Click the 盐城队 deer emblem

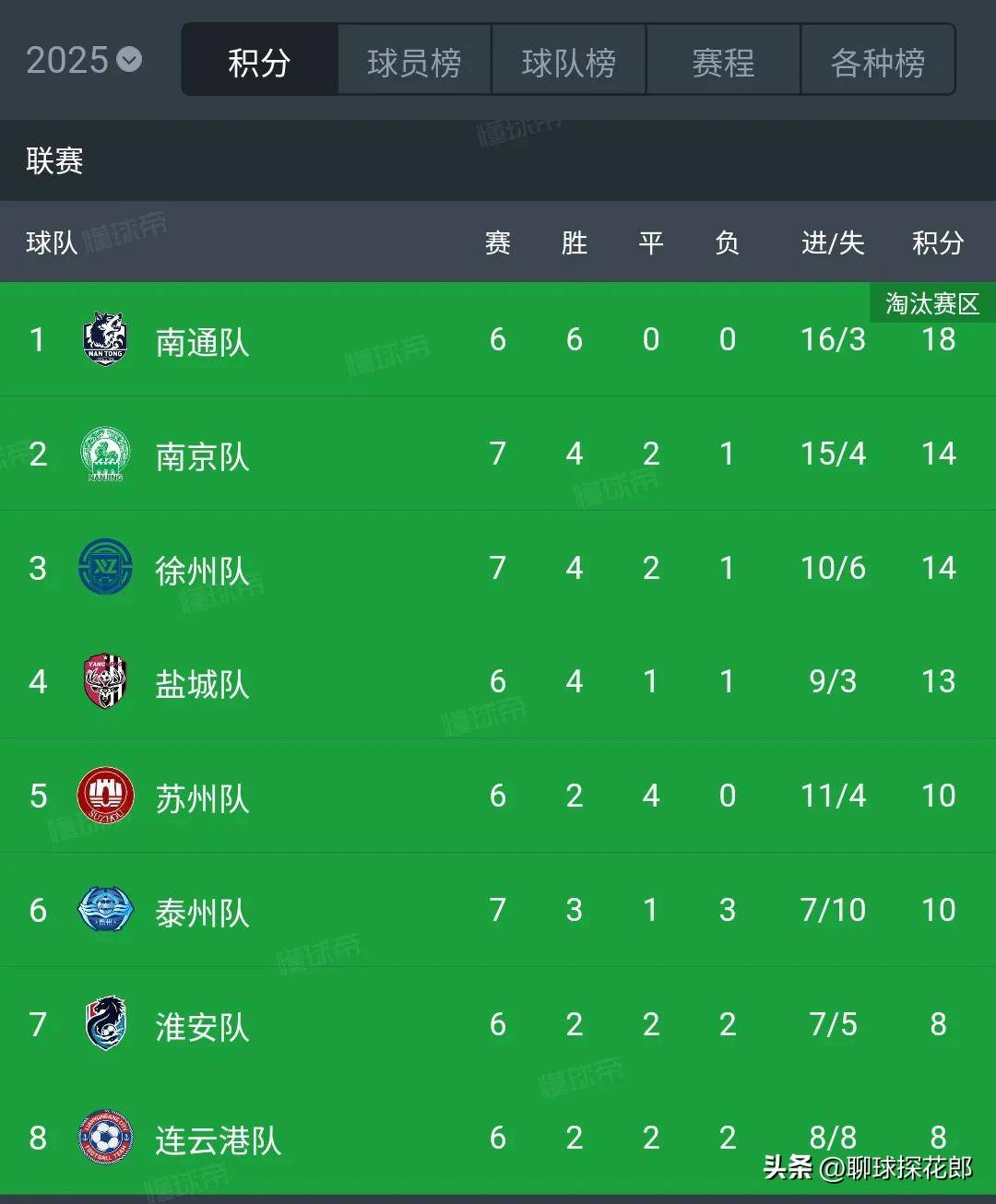[x=105, y=681]
